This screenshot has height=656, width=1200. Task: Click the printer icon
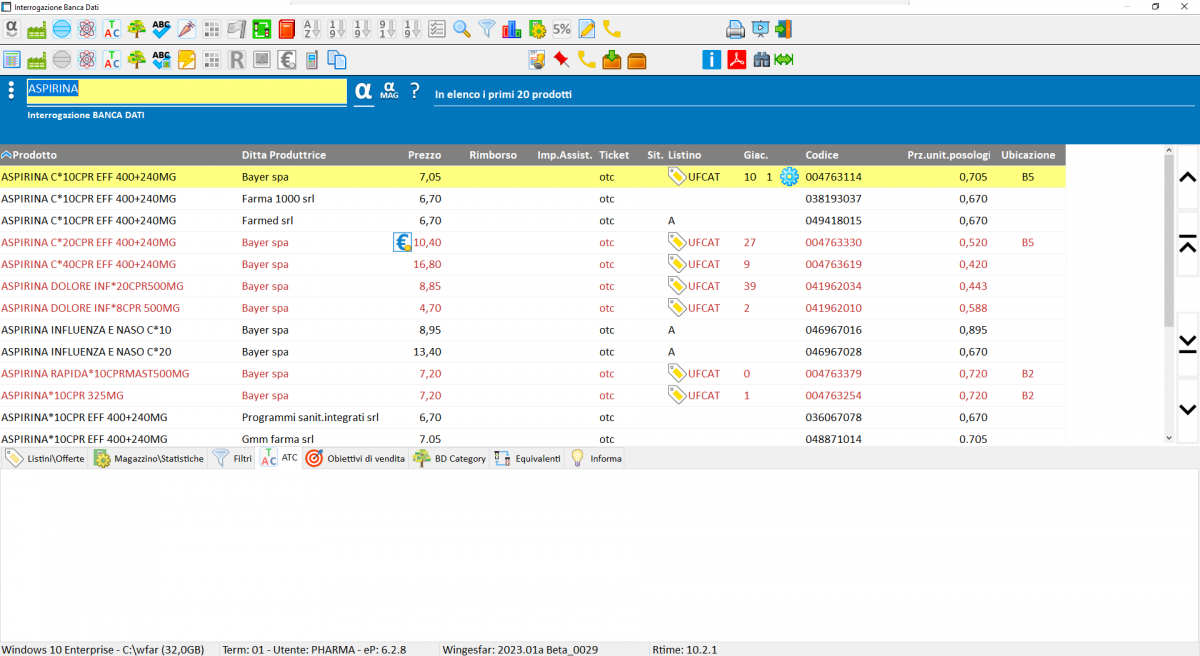735,29
